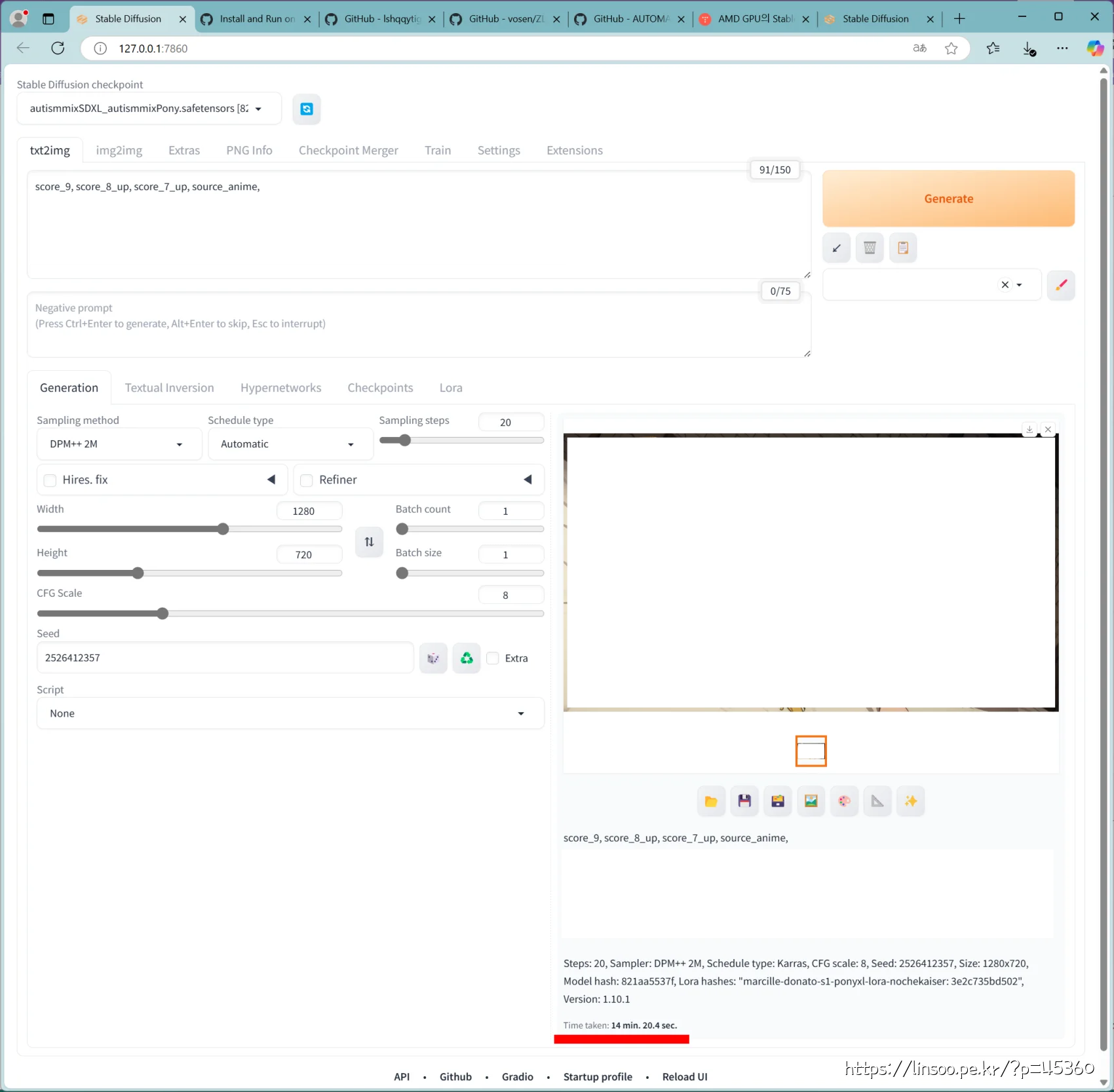The height and width of the screenshot is (1092, 1114).
Task: Save zip archive icon below image
Action: pyautogui.click(x=778, y=801)
